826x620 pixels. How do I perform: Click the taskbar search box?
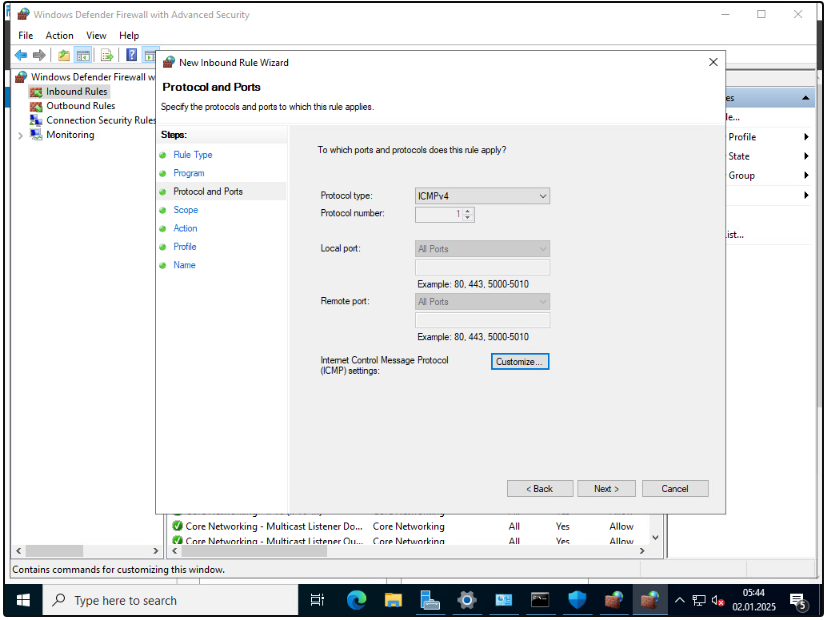[170, 600]
